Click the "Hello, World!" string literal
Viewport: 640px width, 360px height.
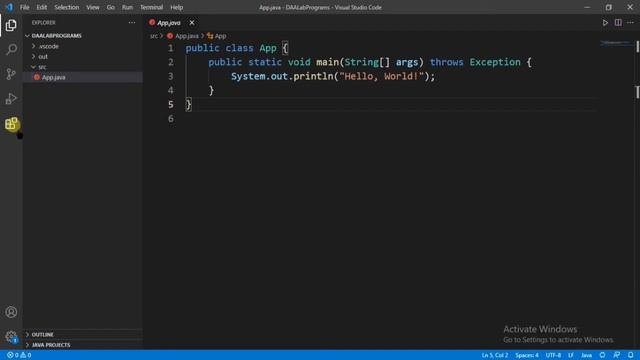(x=382, y=76)
